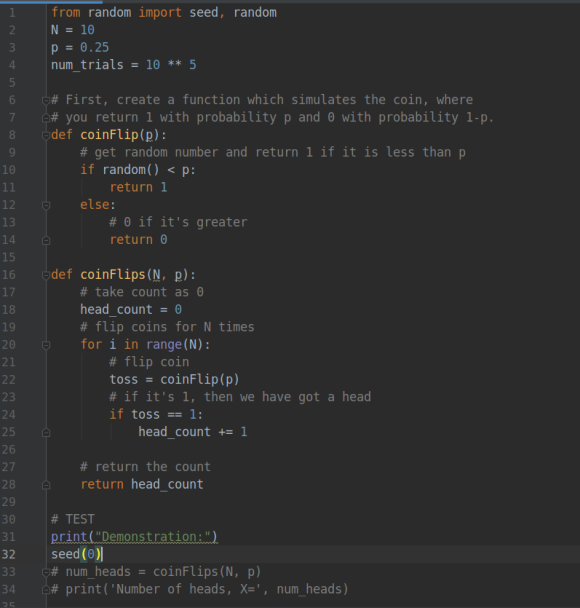Click comment starting '# First, create a function'

click(262, 100)
